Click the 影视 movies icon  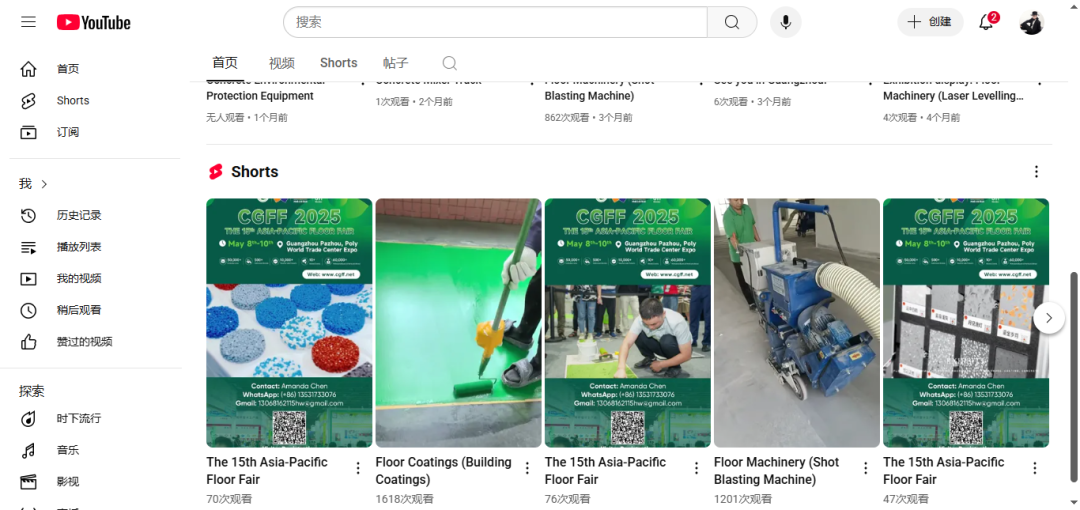[28, 482]
